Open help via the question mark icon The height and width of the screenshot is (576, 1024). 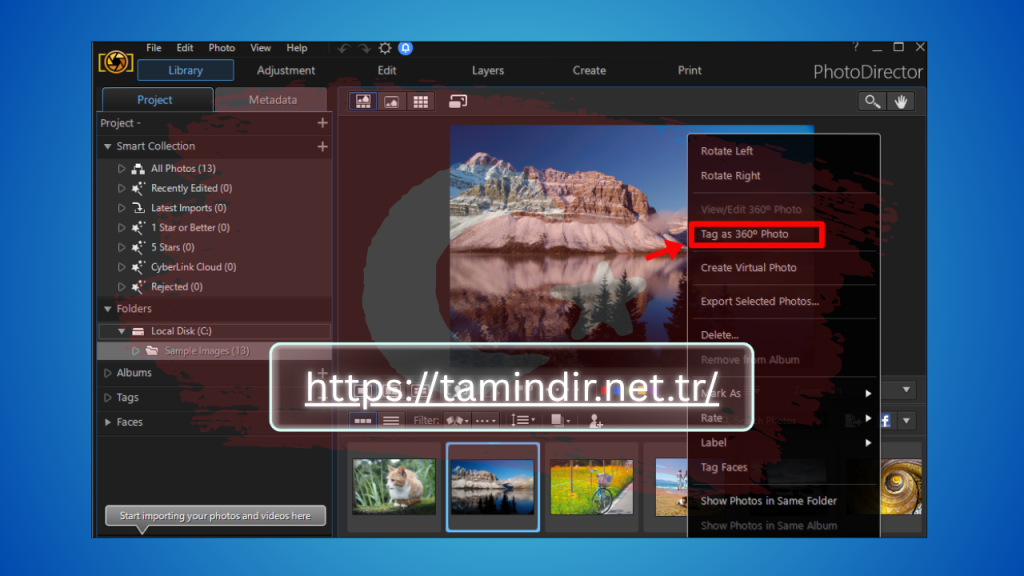click(856, 47)
